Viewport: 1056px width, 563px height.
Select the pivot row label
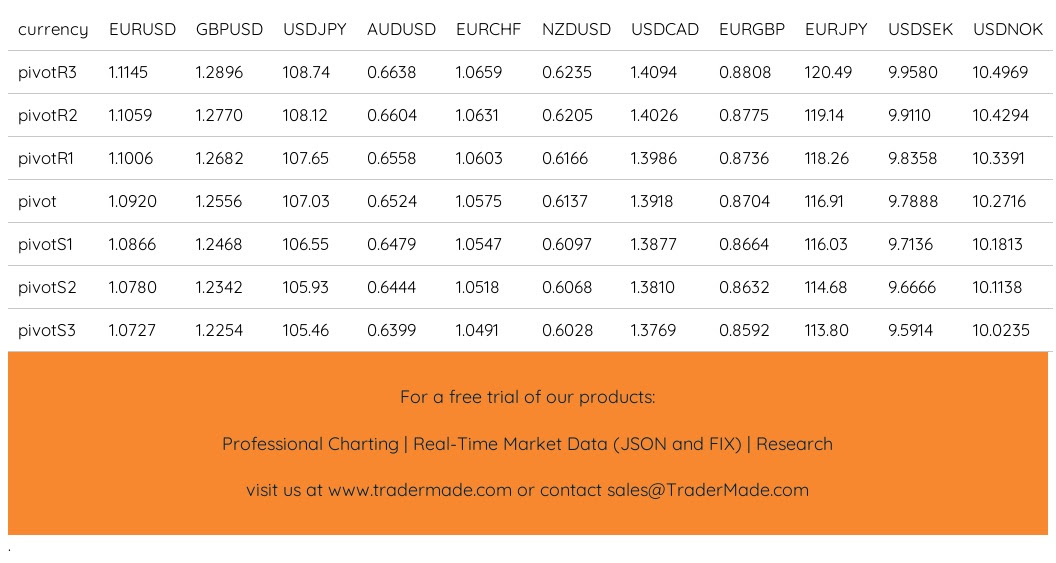tap(38, 202)
